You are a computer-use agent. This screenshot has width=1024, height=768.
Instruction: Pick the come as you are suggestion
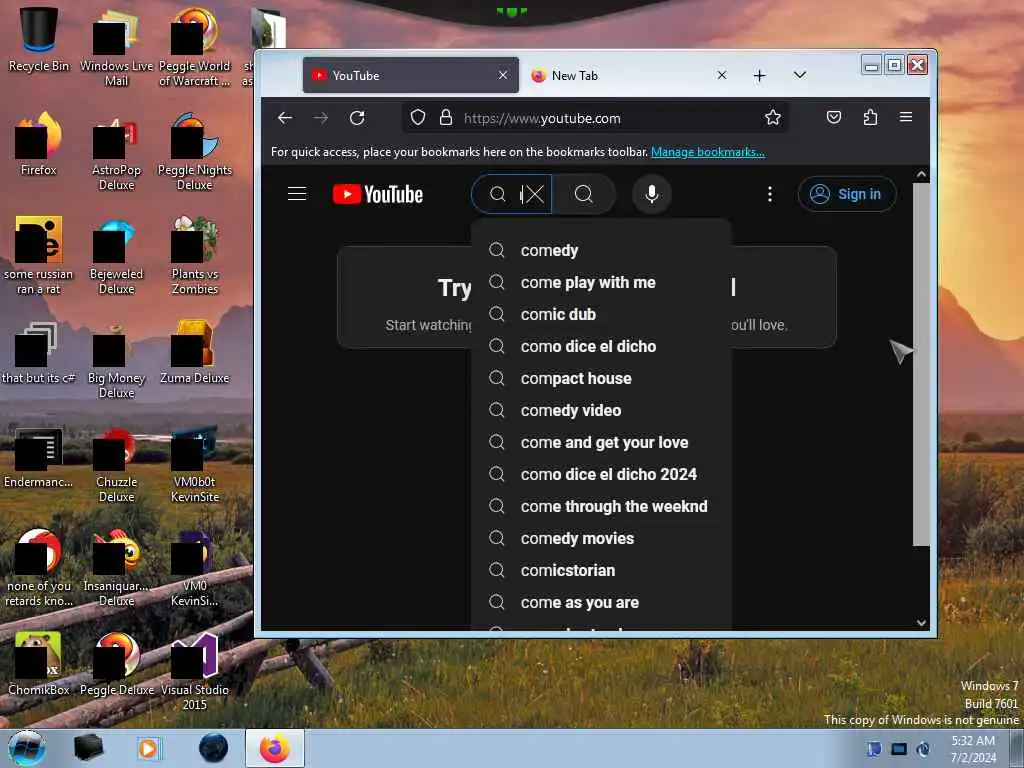tap(601, 603)
